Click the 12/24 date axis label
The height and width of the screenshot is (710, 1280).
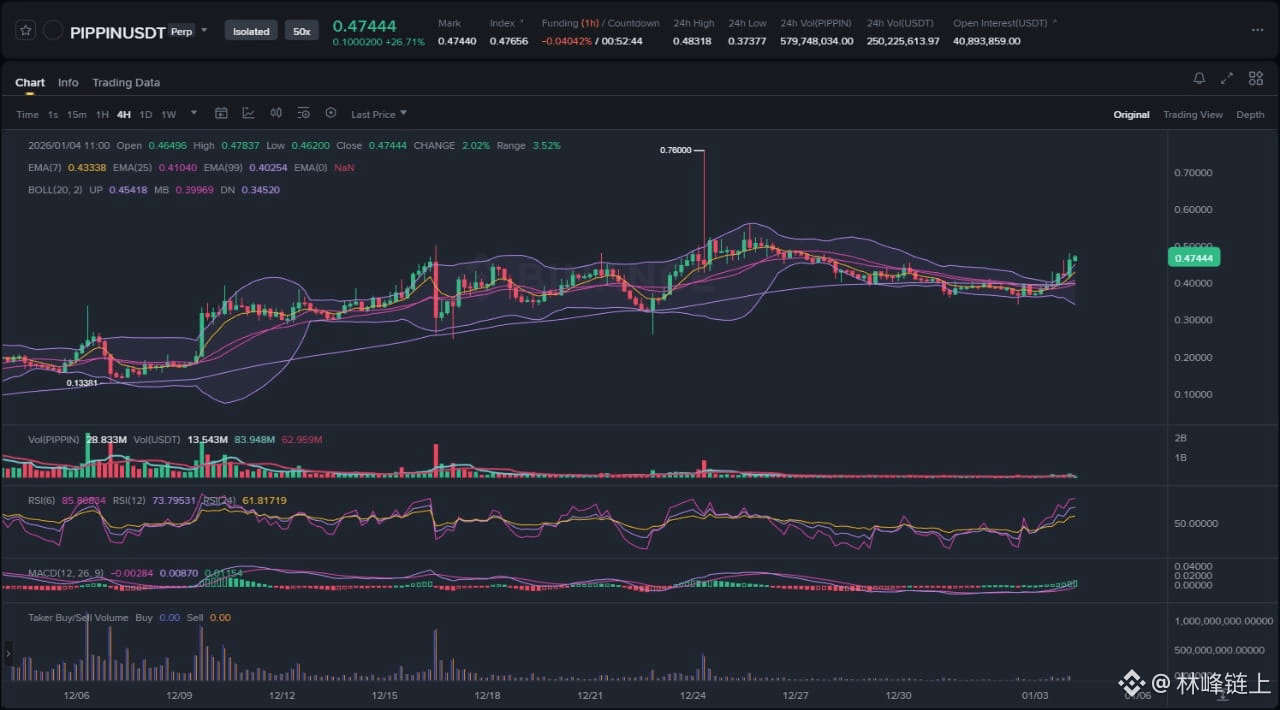(692, 695)
